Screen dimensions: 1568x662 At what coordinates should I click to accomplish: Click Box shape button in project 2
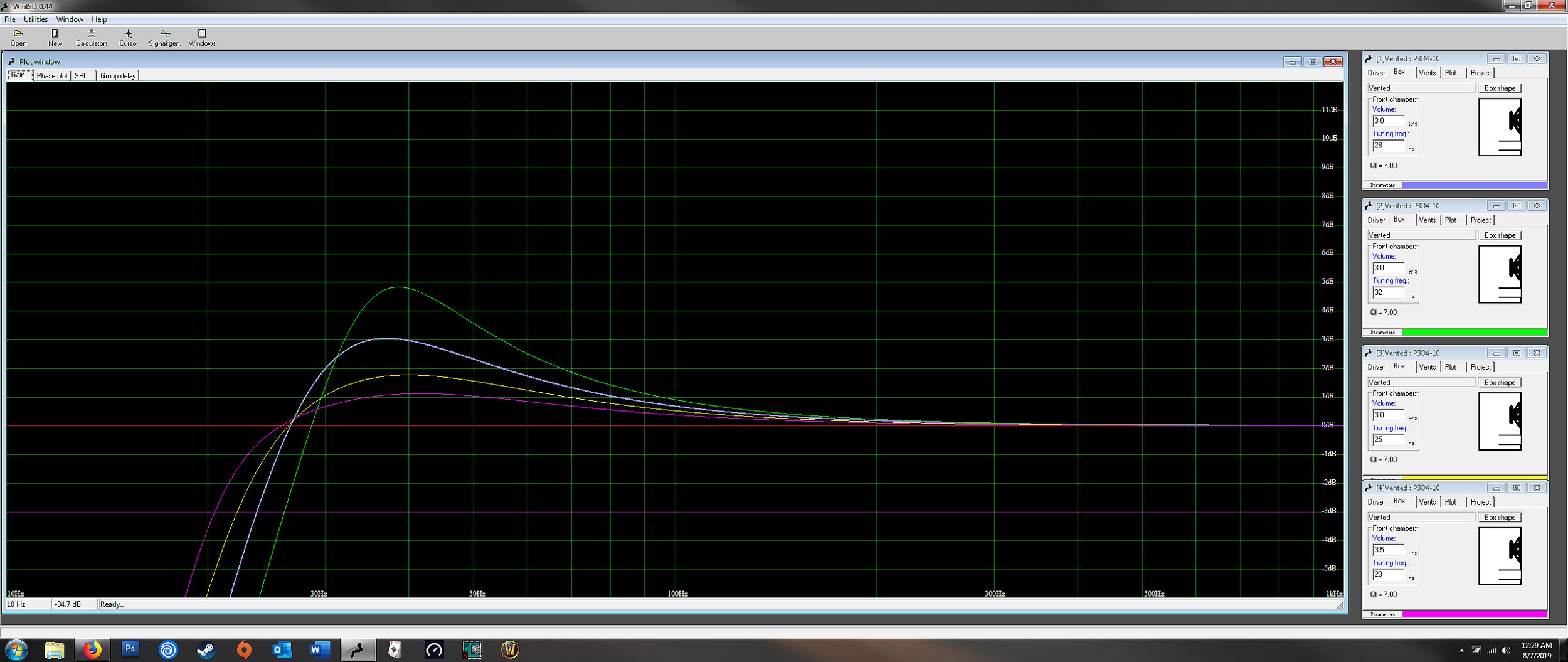(x=1500, y=235)
